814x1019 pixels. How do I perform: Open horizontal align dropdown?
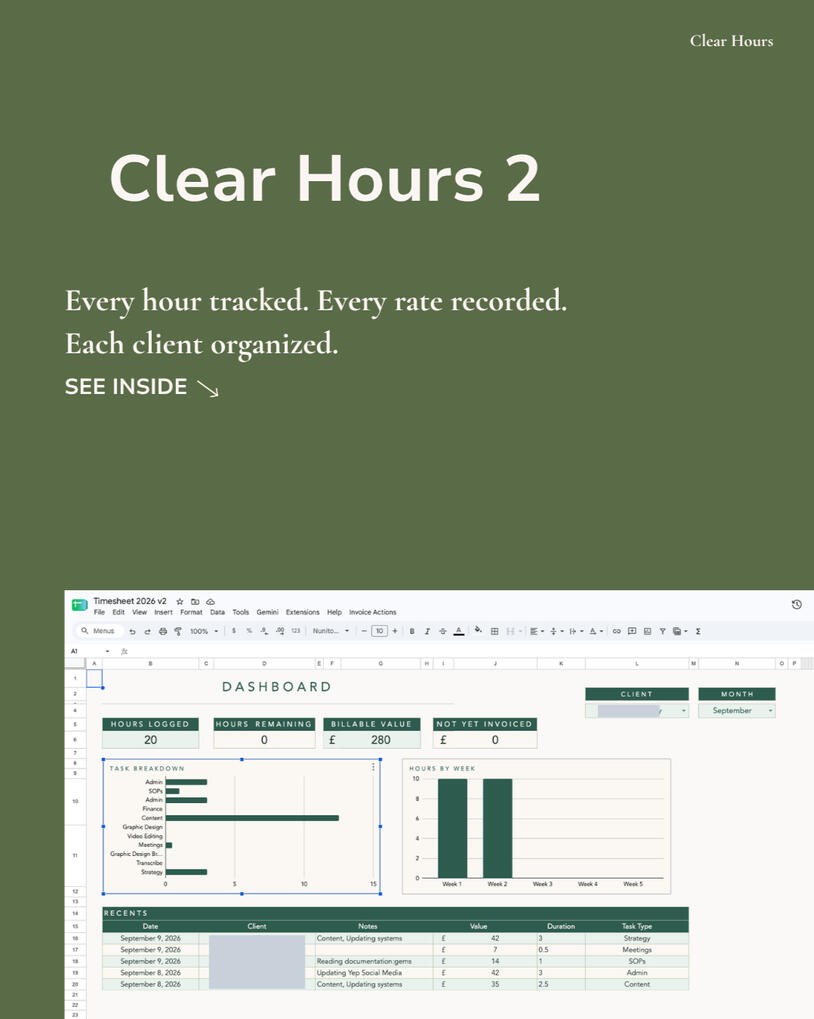[537, 631]
